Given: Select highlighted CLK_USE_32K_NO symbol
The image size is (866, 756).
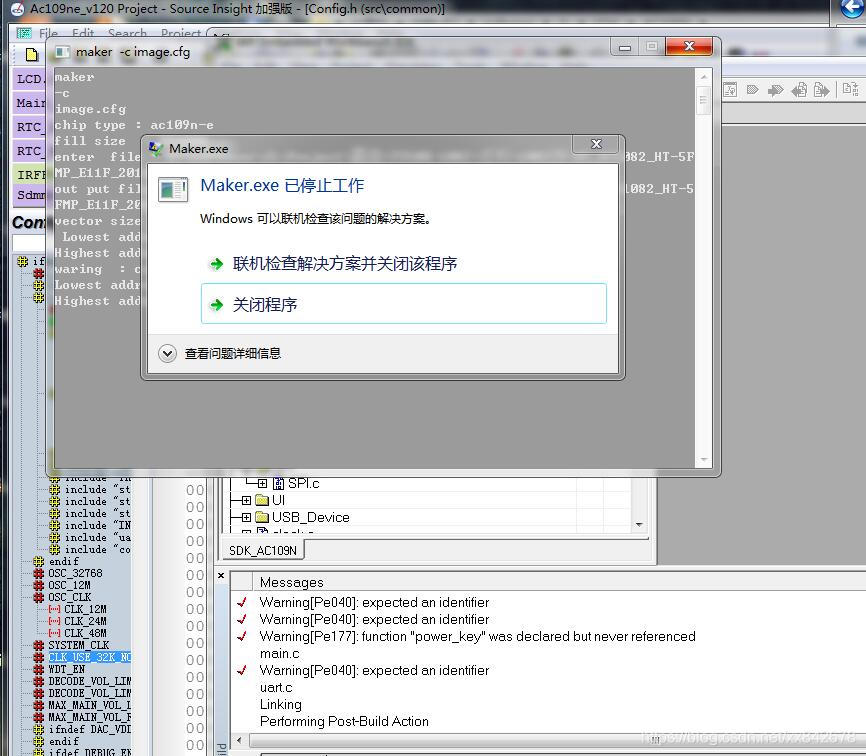Looking at the screenshot, I should tap(89, 657).
